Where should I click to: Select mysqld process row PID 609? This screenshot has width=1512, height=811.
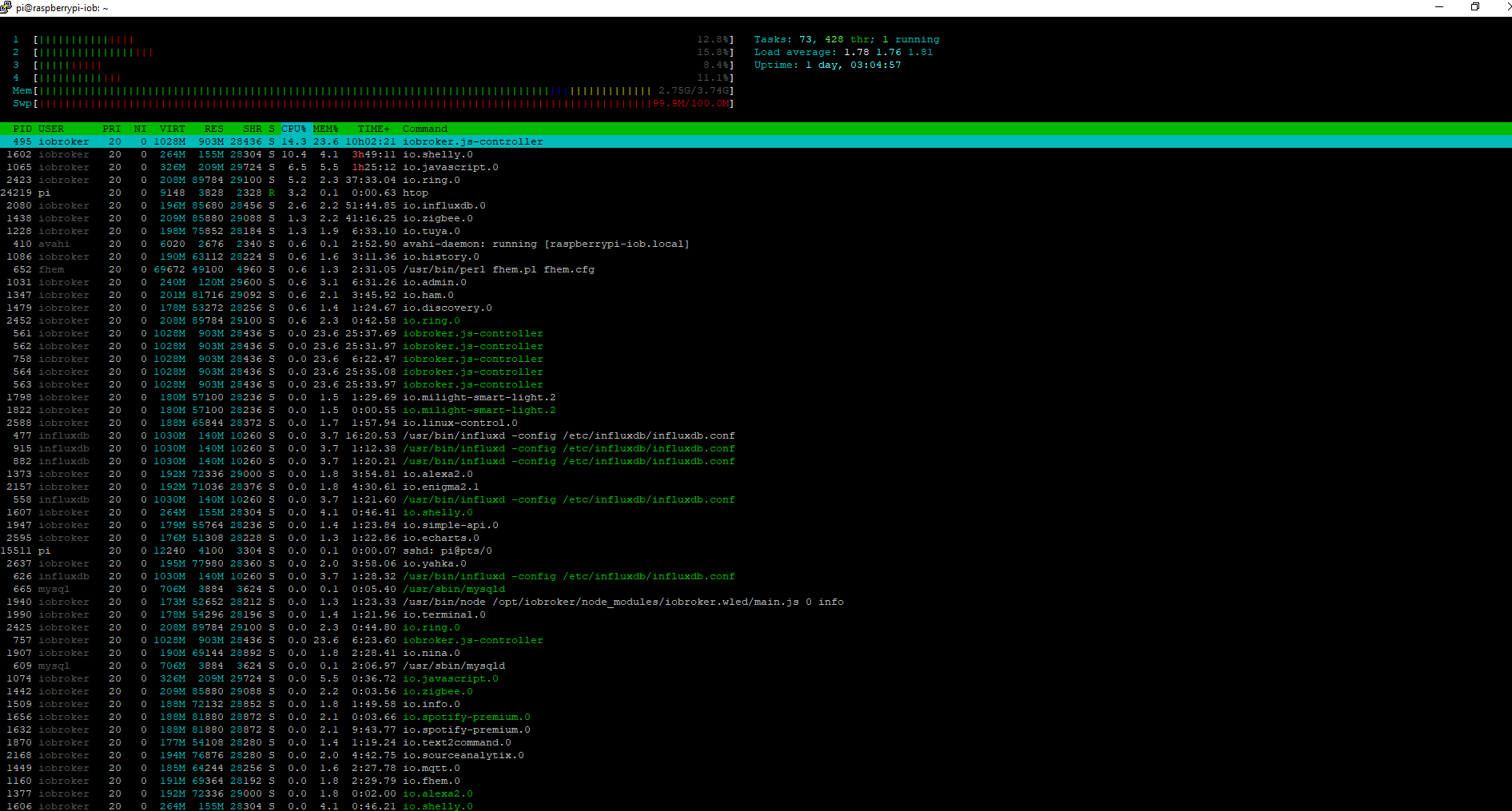tap(756, 666)
